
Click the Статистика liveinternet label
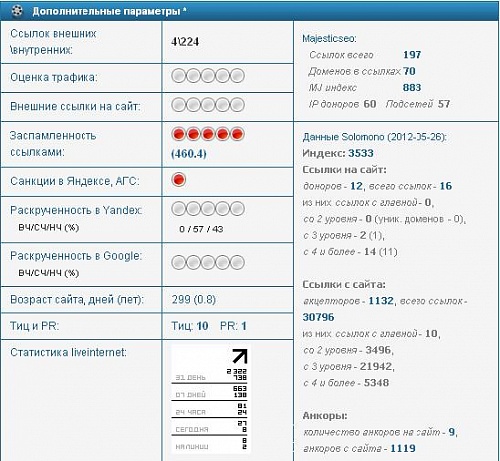pyautogui.click(x=68, y=352)
